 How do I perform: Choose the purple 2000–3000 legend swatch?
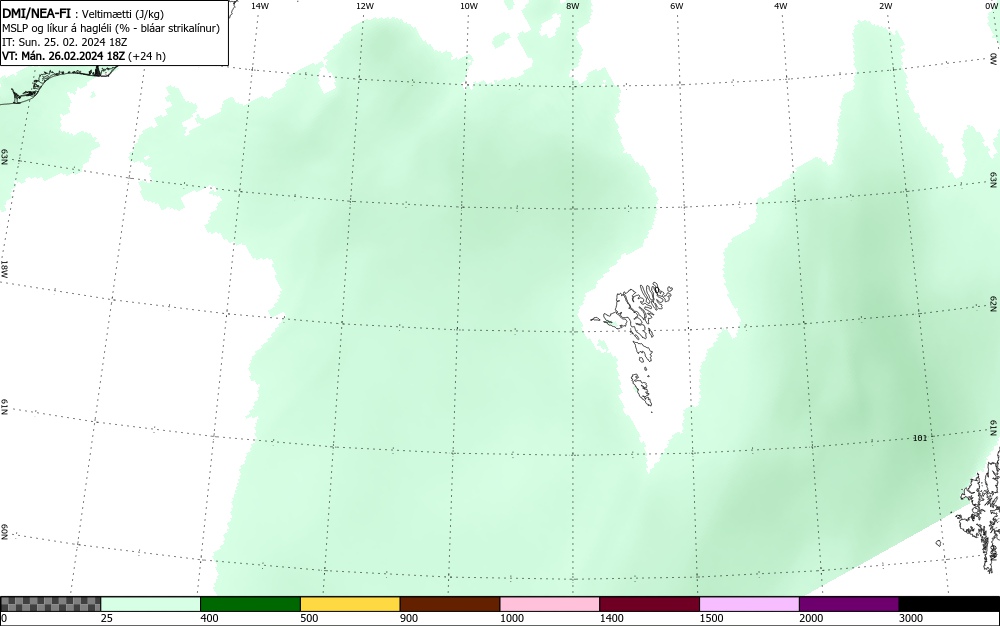point(849,604)
